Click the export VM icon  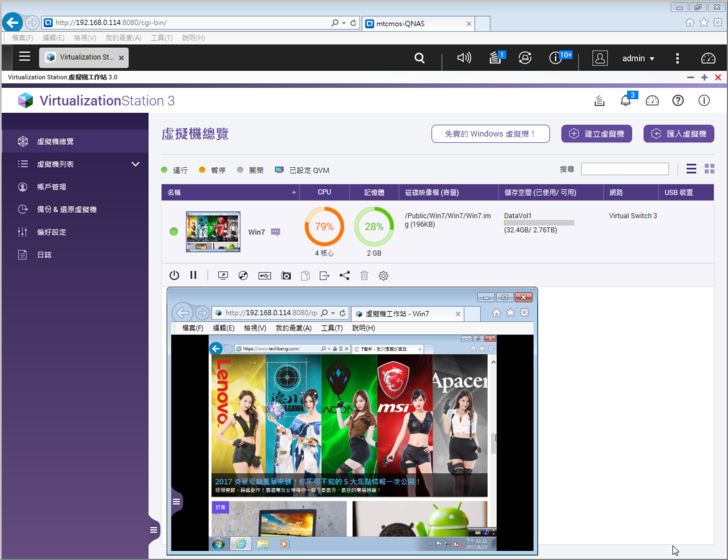(x=324, y=275)
